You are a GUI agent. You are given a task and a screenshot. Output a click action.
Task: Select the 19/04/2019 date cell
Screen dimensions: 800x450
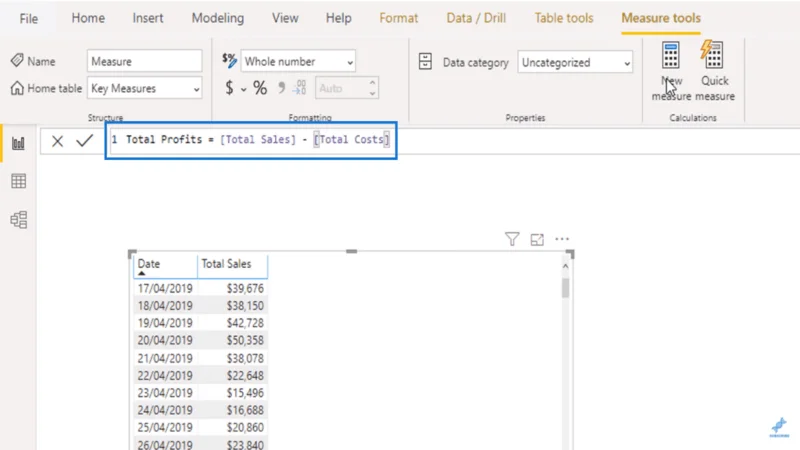(x=165, y=323)
